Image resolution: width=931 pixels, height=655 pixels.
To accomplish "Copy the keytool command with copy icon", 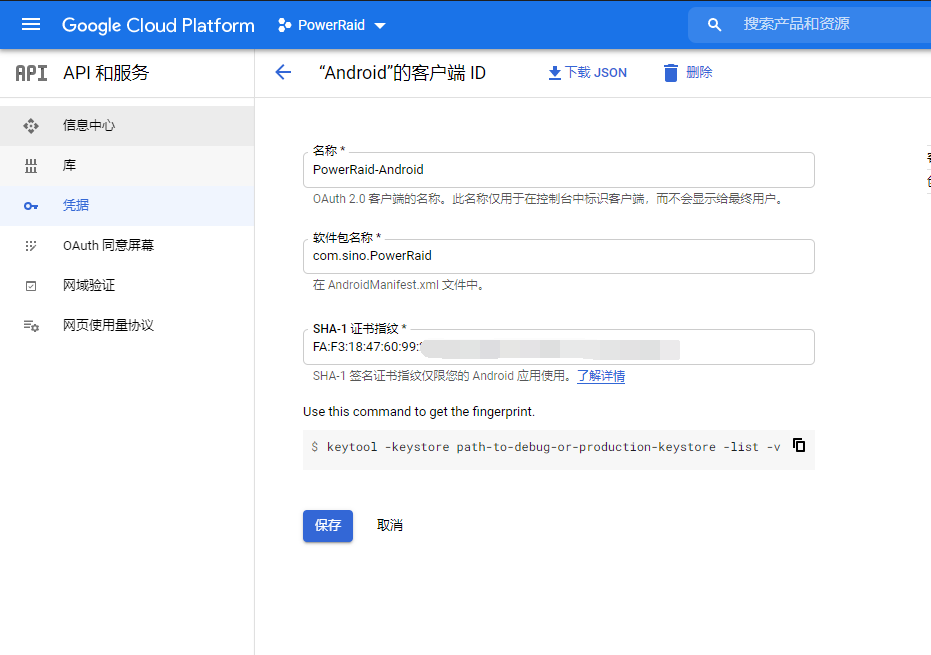I will pos(799,445).
